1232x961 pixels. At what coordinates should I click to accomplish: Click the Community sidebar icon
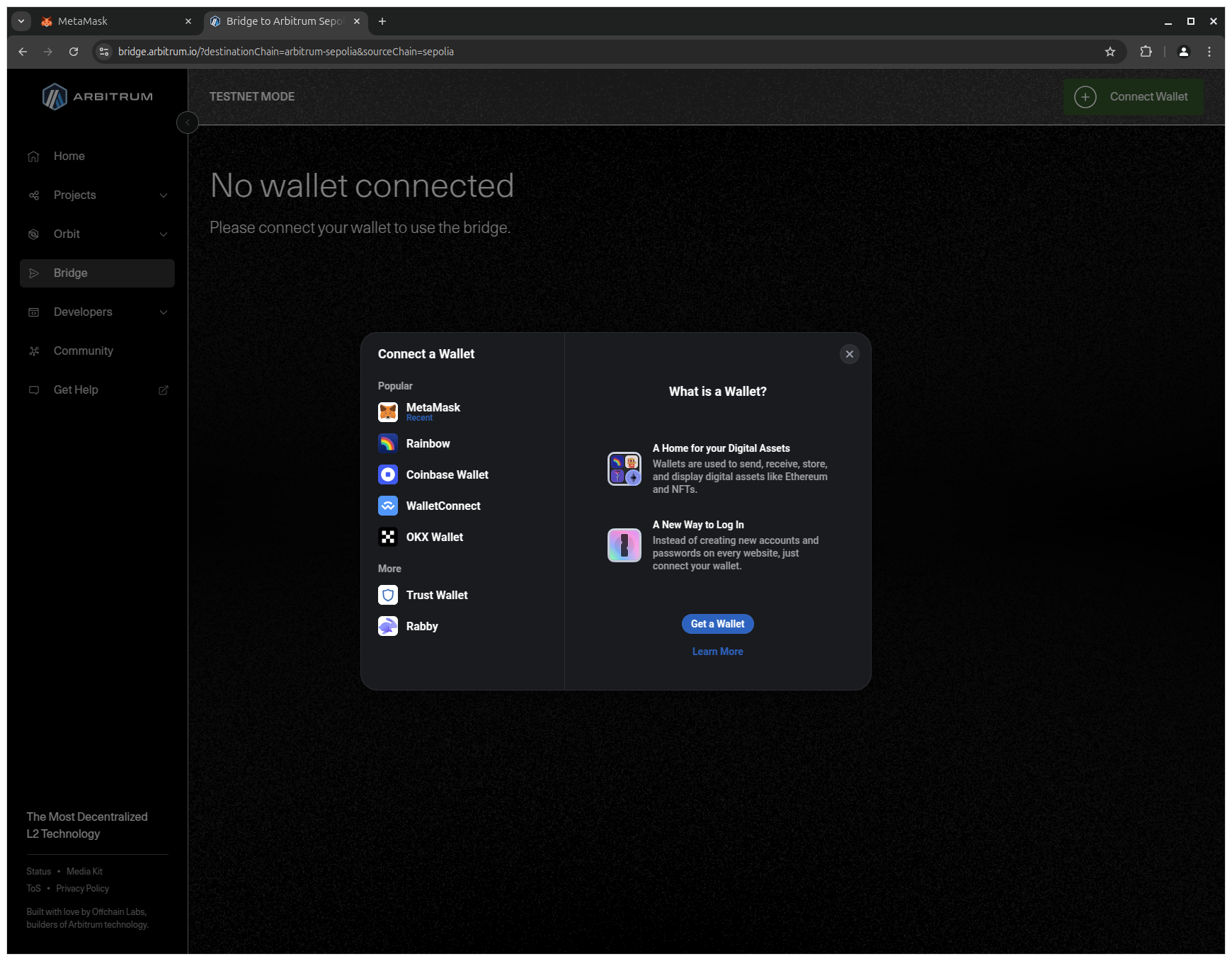[x=33, y=351]
